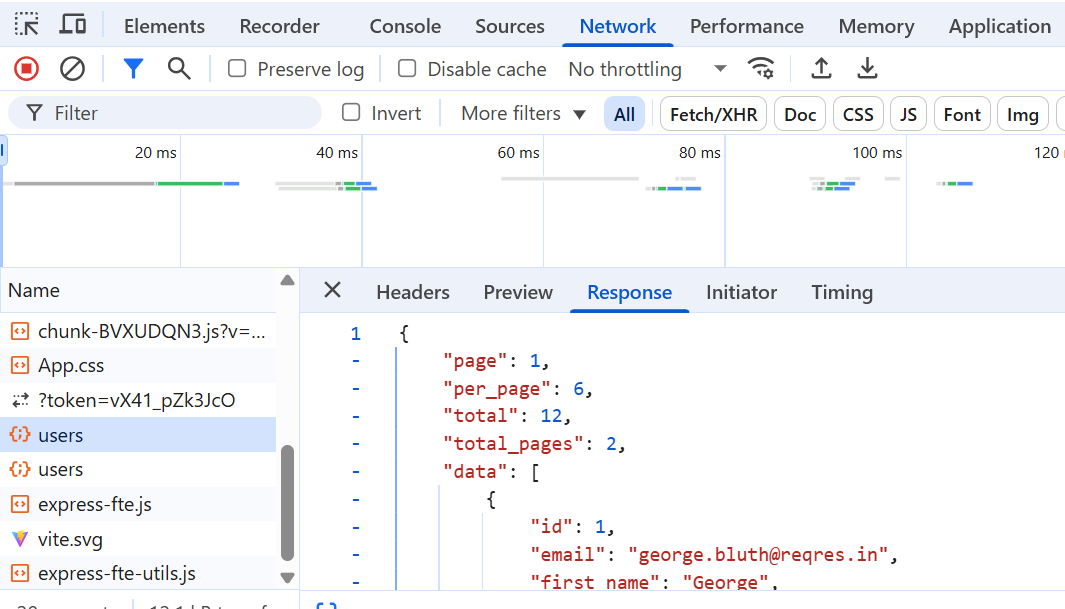Select the All filter button
Screen dimensions: 1065x609
[624, 114]
